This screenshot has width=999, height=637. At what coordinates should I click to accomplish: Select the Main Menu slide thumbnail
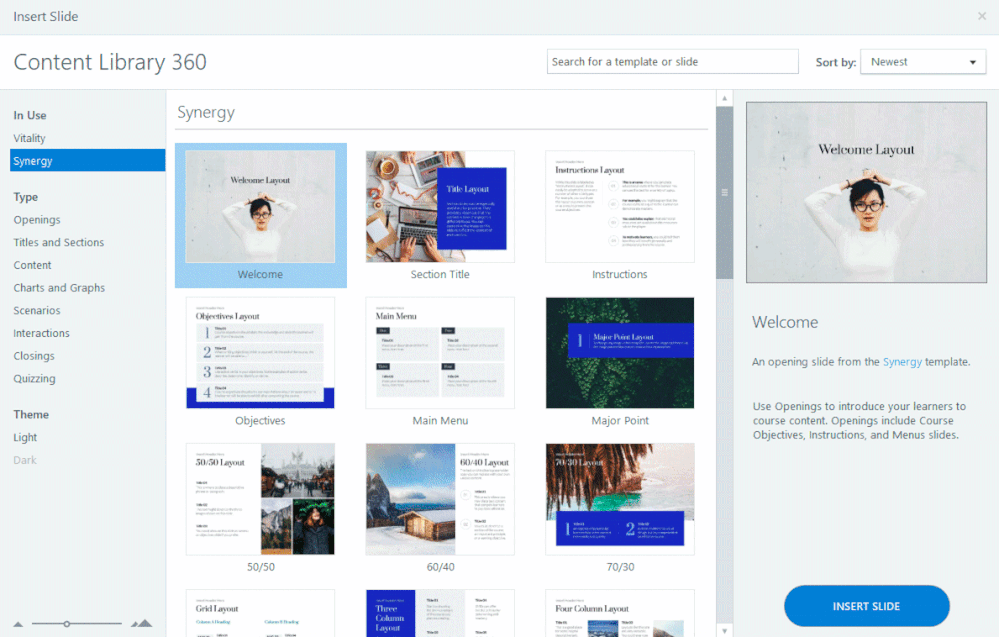[440, 353]
